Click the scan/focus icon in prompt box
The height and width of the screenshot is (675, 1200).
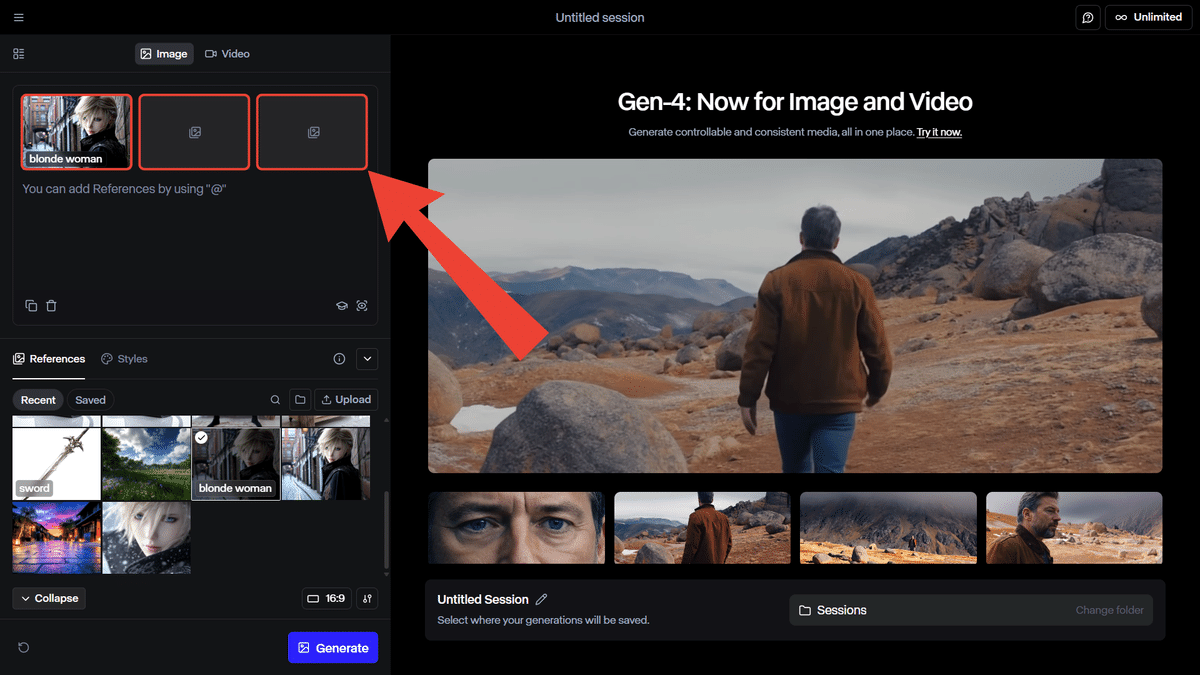pos(362,306)
